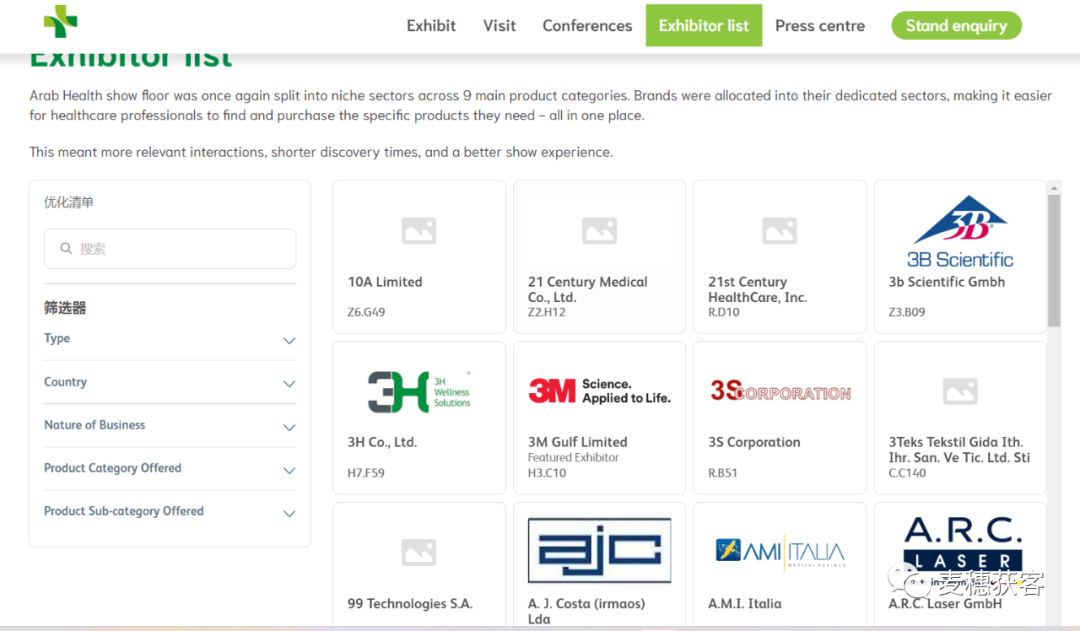Select the Exhibitor list tab
Image resolution: width=1080 pixels, height=631 pixels.
703,25
